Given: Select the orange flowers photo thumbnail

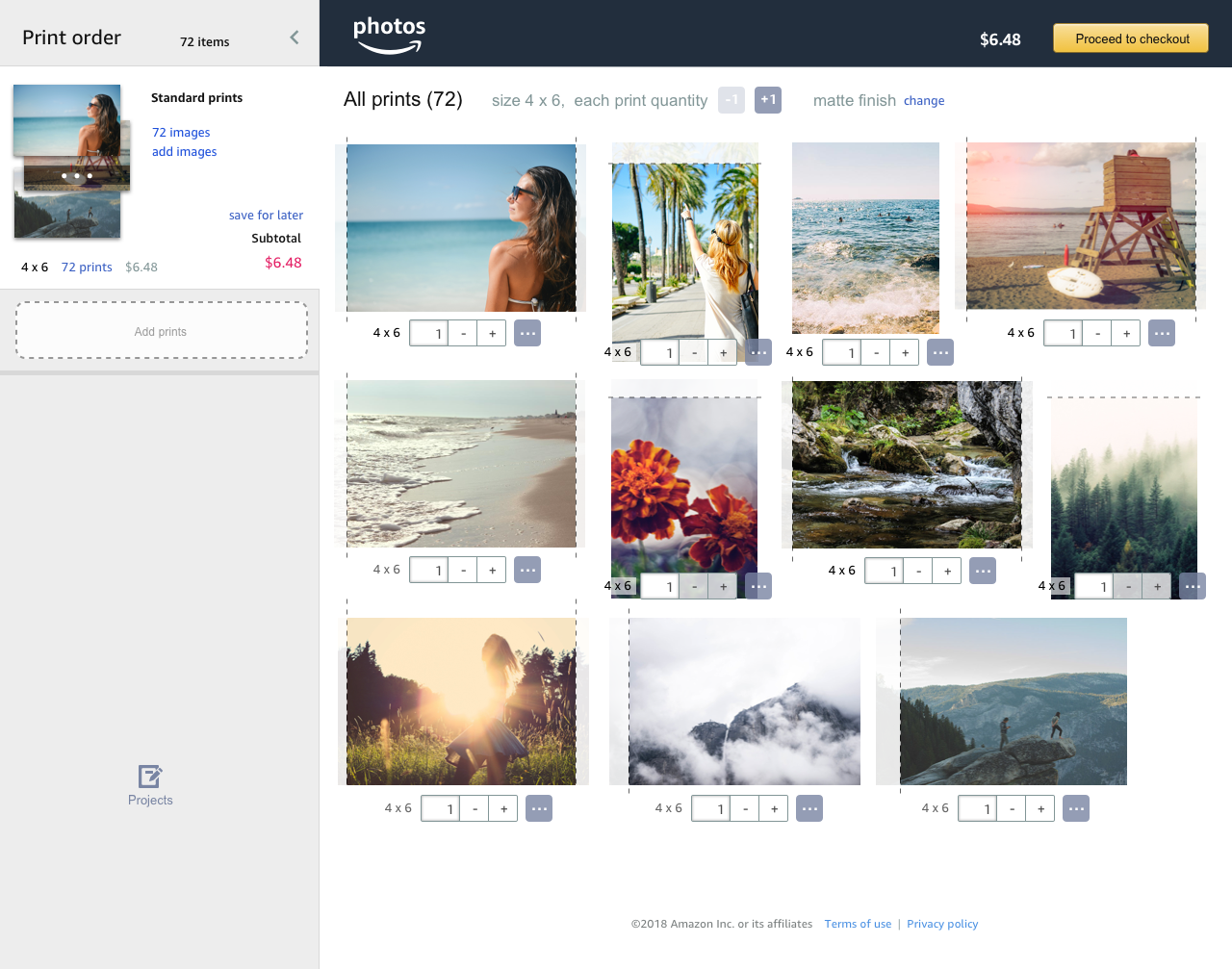Looking at the screenshot, I should pos(684,490).
